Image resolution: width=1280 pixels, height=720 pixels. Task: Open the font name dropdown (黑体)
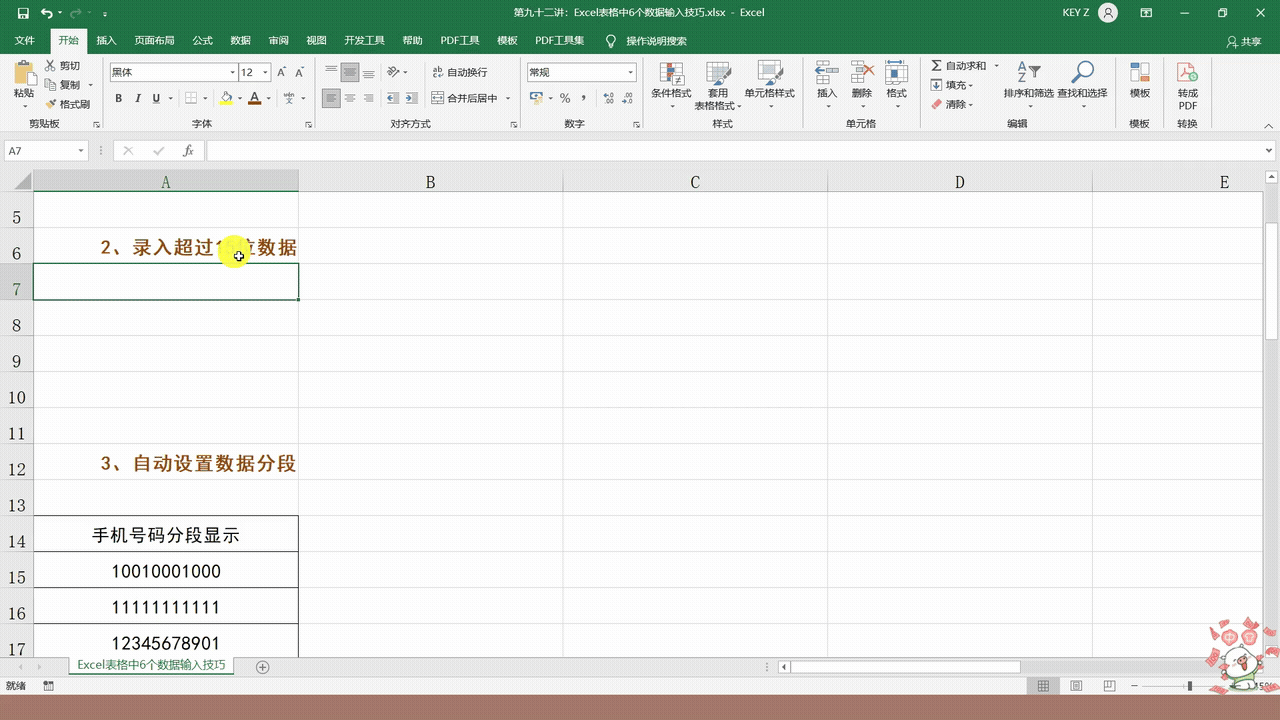click(232, 72)
